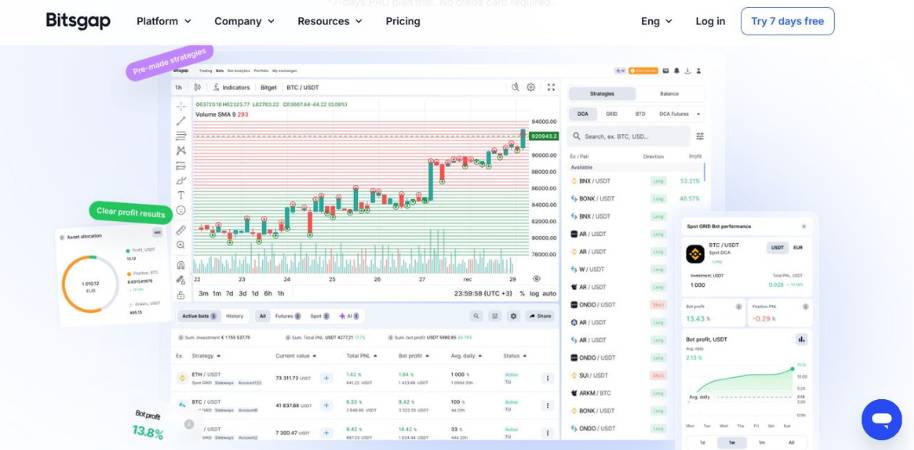Image resolution: width=914 pixels, height=450 pixels.
Task: Open the filter icon beside pair search
Action: (x=700, y=136)
